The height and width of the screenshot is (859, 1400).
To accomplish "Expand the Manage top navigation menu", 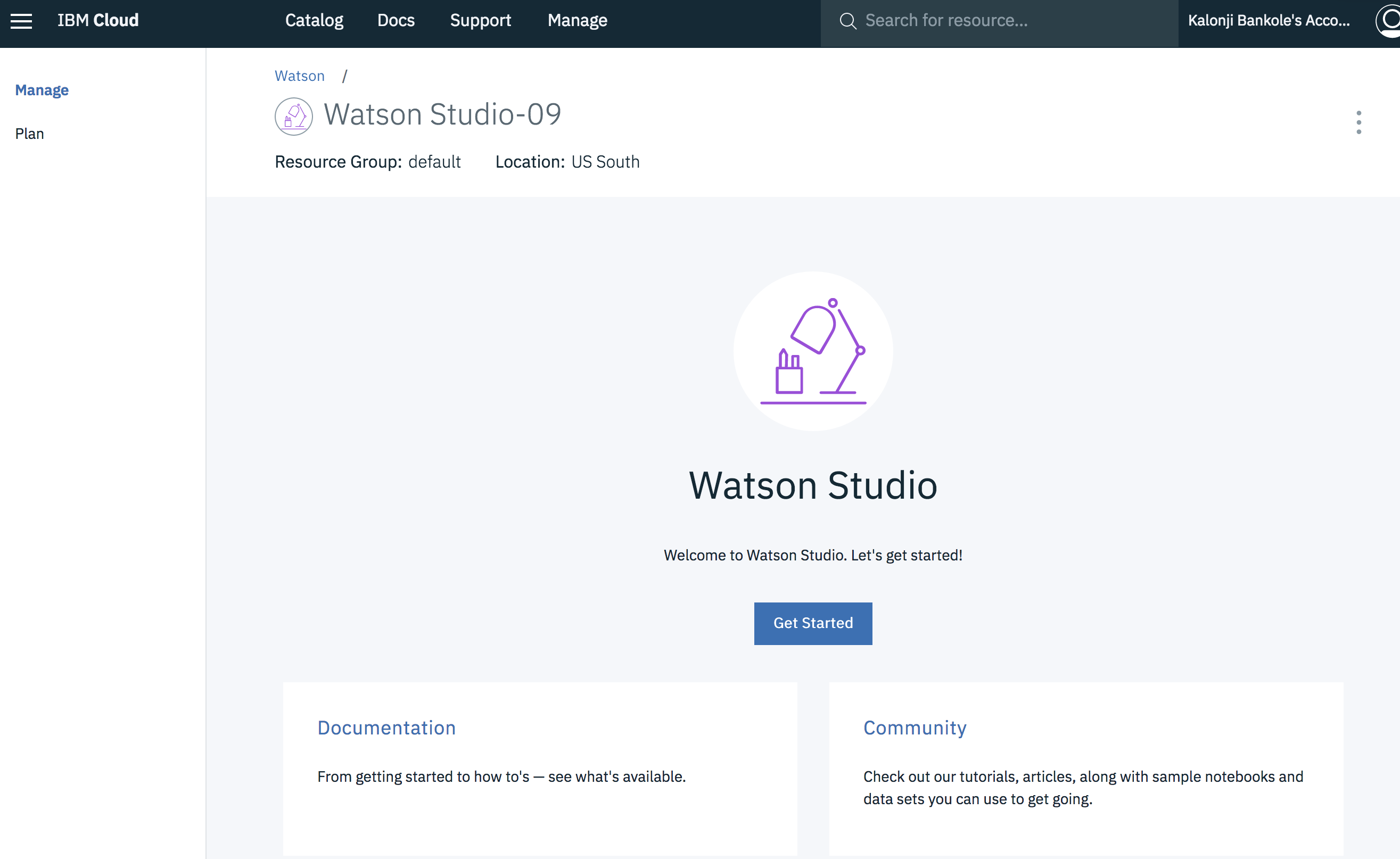I will (577, 20).
